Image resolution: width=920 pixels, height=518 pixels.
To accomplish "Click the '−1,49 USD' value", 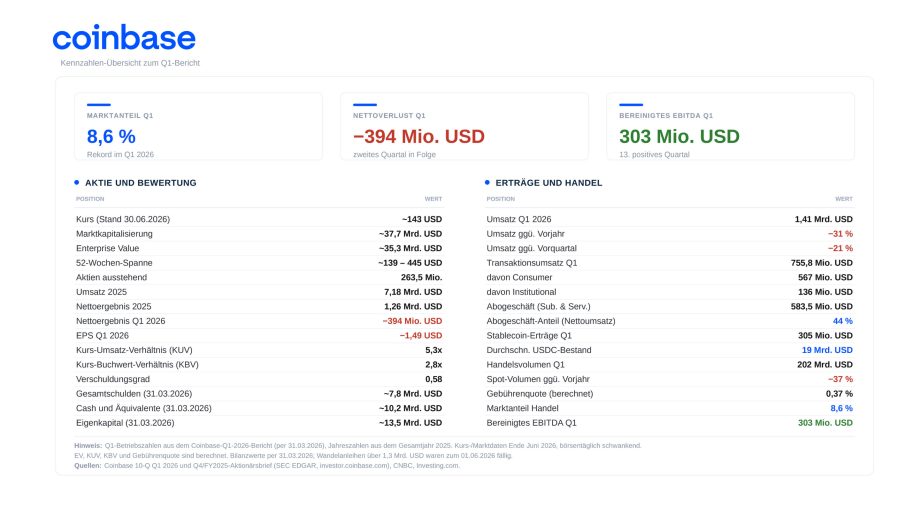I will coord(421,336).
